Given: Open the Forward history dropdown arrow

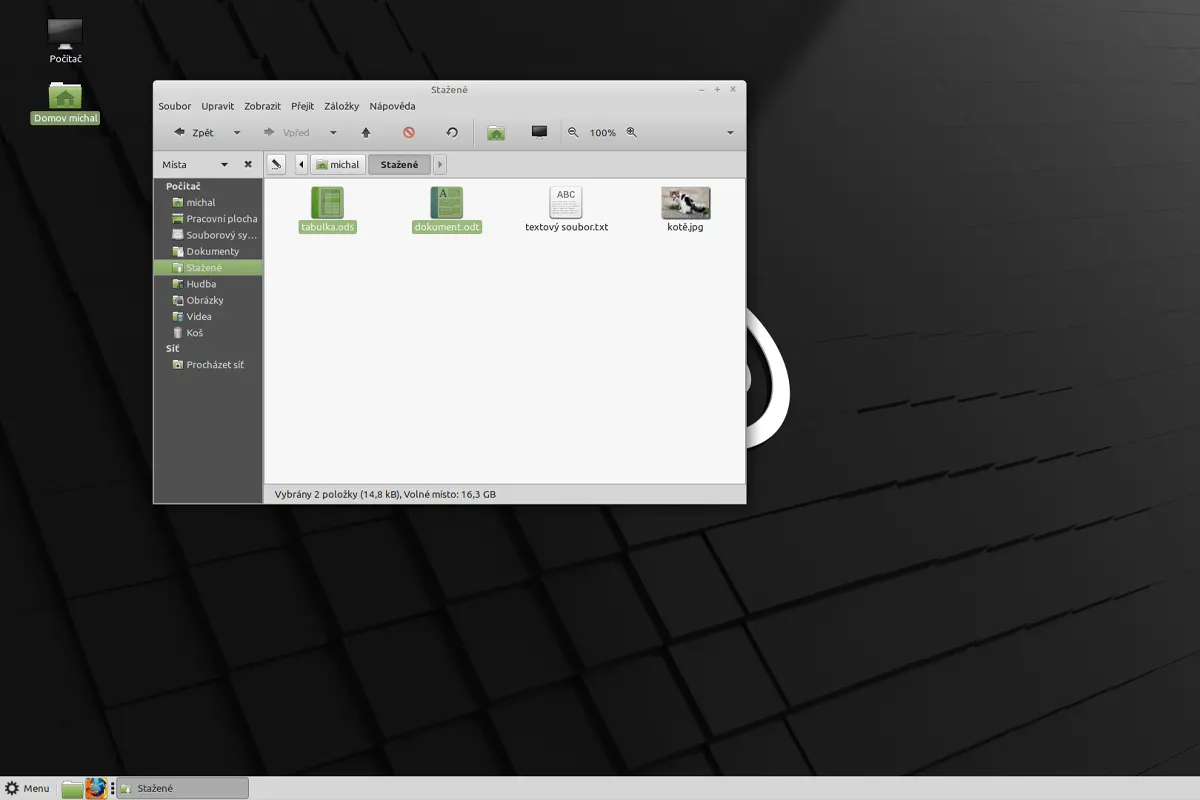Looking at the screenshot, I should coord(333,133).
